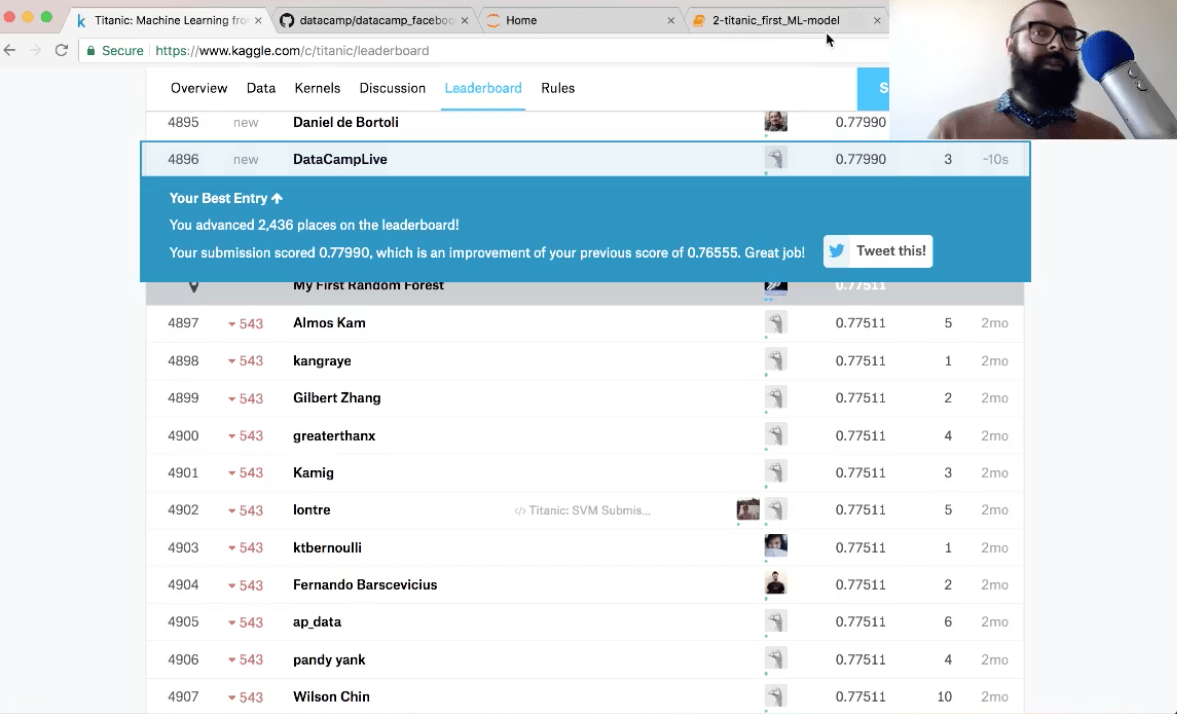Viewport: 1177px width, 714px height.
Task: Click the Kaggle k favicon on first tab
Action: point(81,21)
